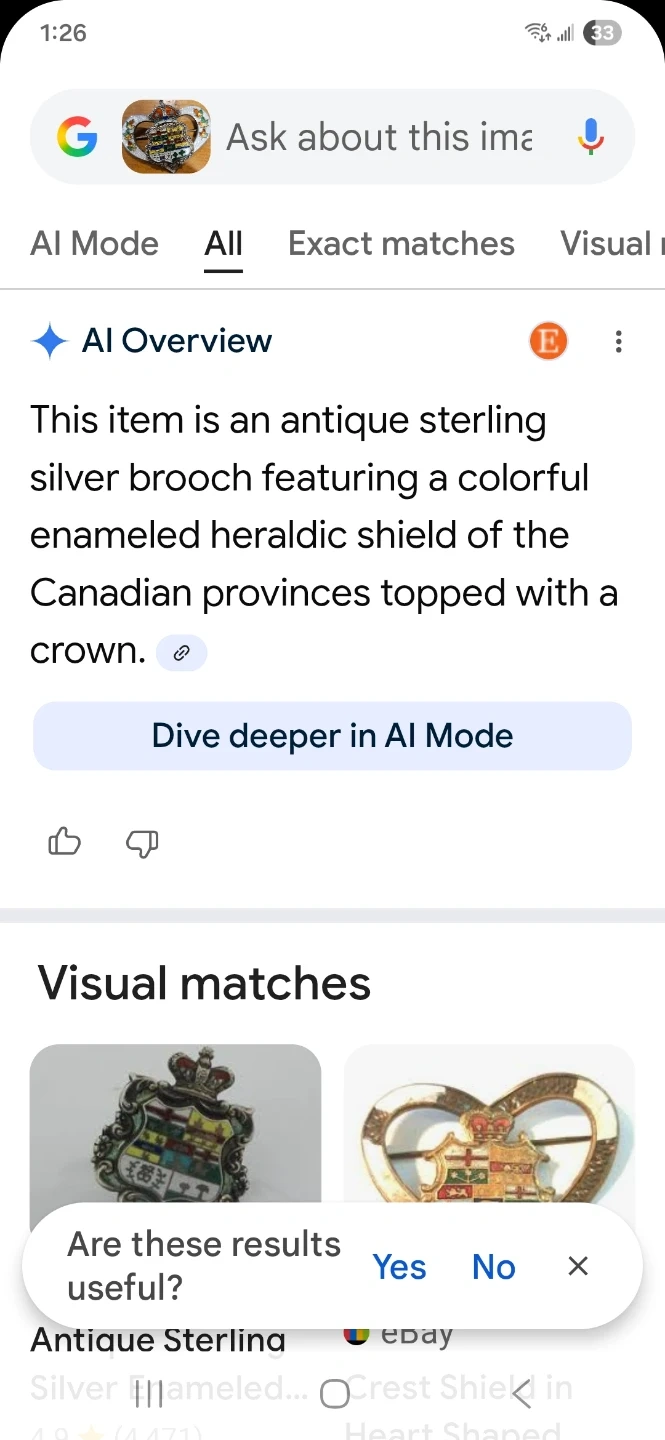This screenshot has height=1440, width=665.
Task: Tap the thumbs up feedback icon
Action: click(65, 843)
